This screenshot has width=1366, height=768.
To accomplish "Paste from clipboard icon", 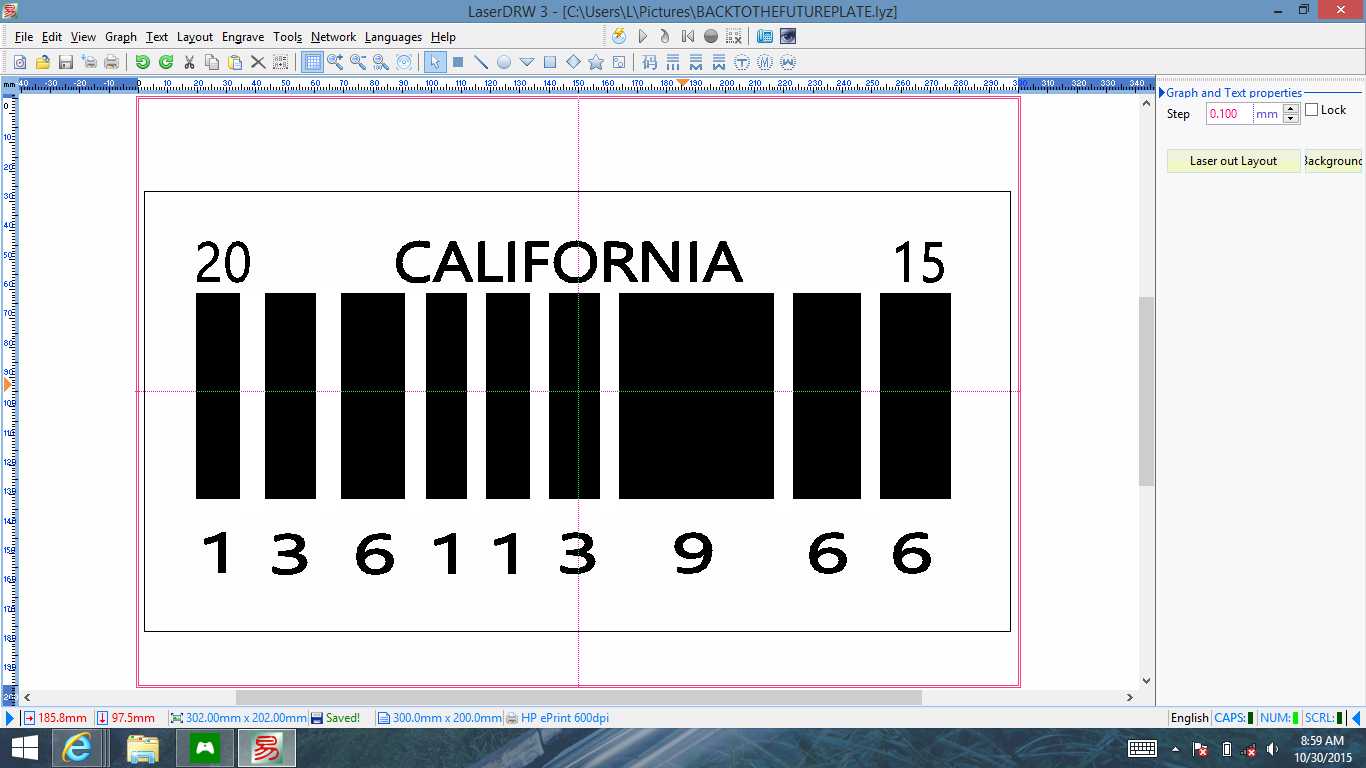I will (x=235, y=62).
